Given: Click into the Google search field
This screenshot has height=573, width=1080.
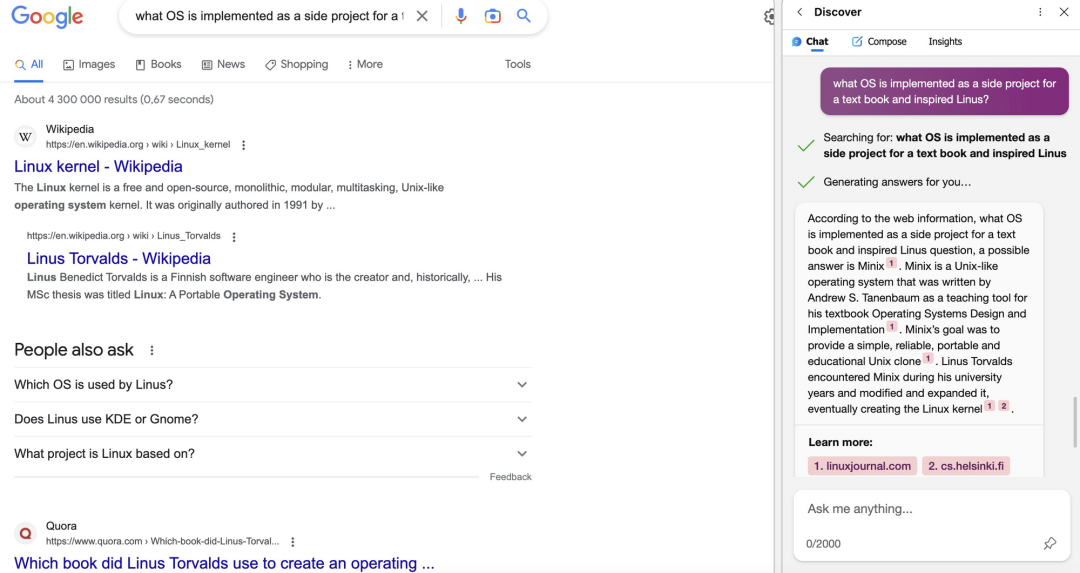Looking at the screenshot, I should (x=269, y=16).
